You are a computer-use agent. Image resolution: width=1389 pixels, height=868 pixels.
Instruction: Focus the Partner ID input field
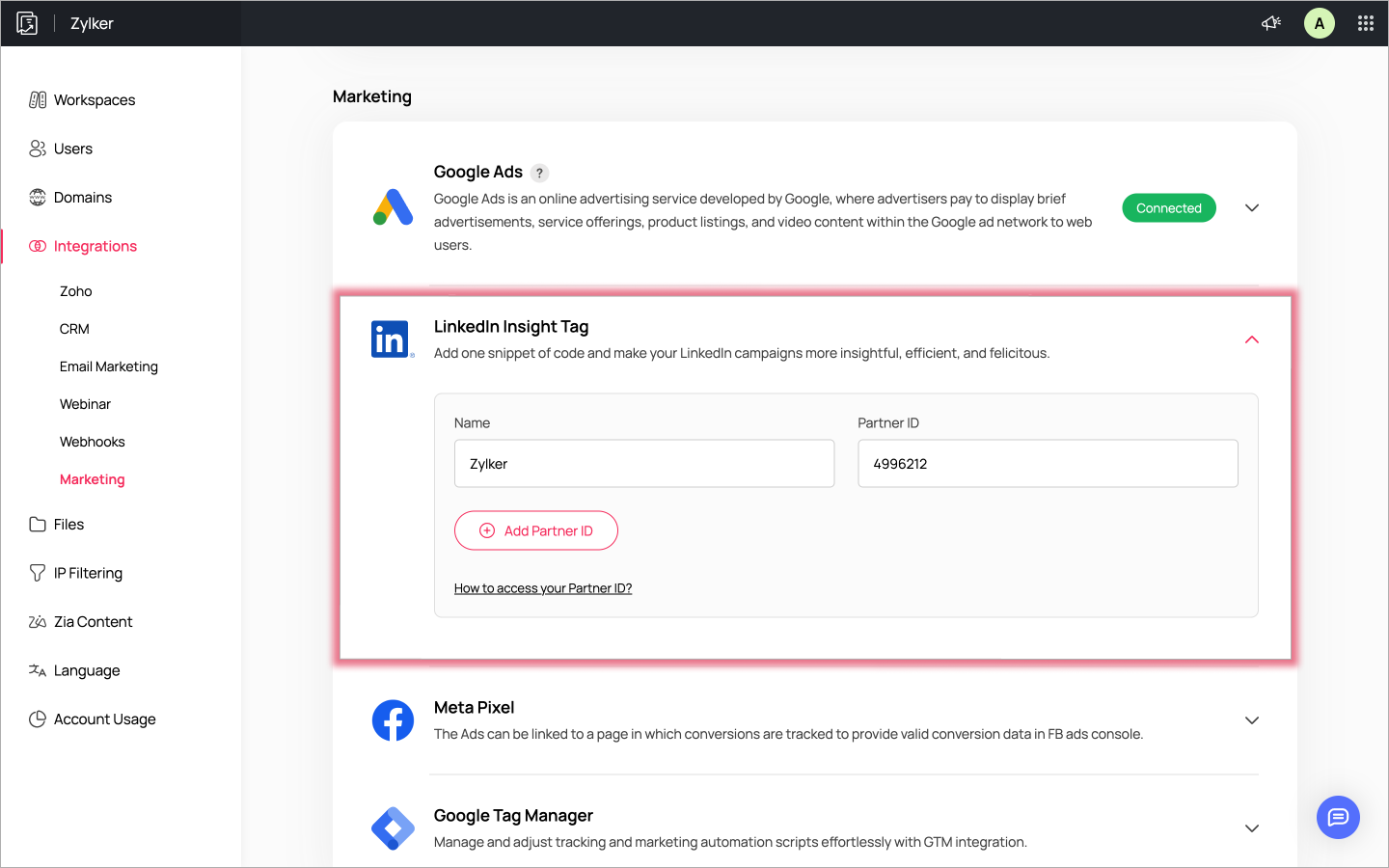(x=1048, y=464)
